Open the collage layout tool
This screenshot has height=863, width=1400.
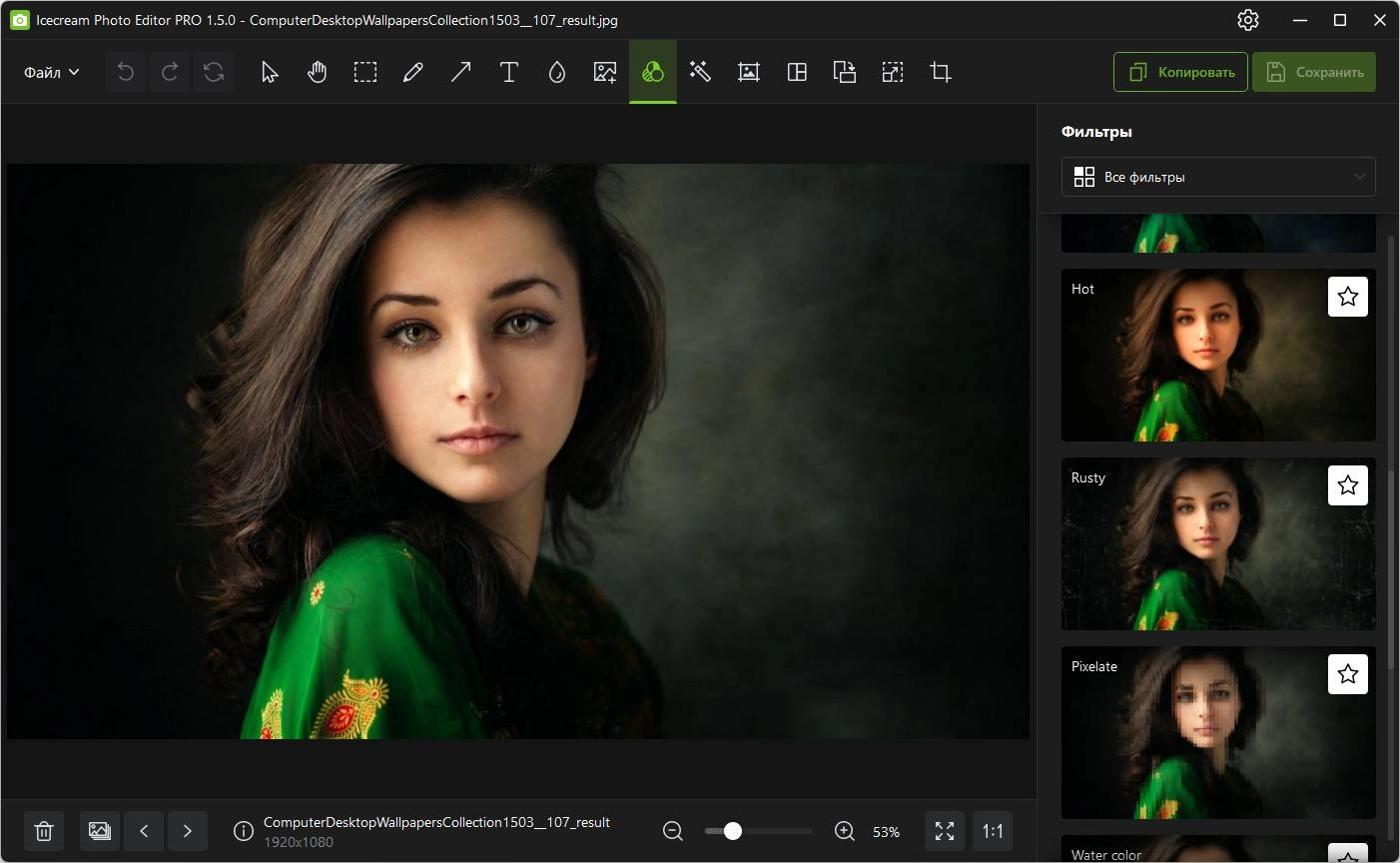click(797, 72)
